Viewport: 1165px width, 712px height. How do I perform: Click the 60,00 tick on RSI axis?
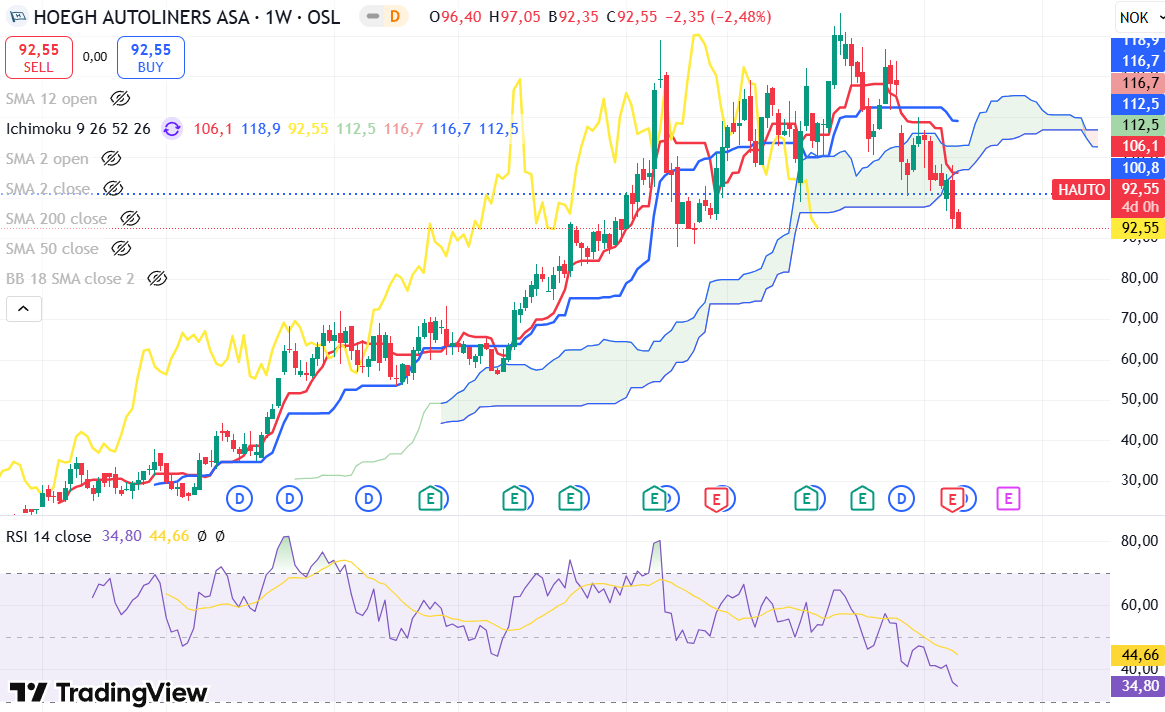(1140, 605)
